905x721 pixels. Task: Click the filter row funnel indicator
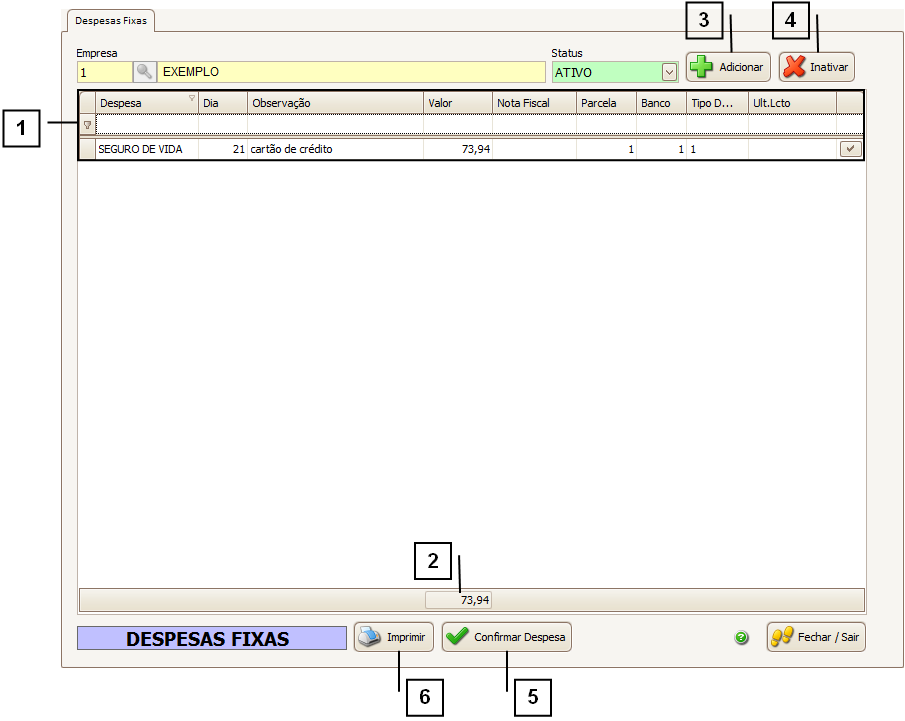[x=87, y=125]
